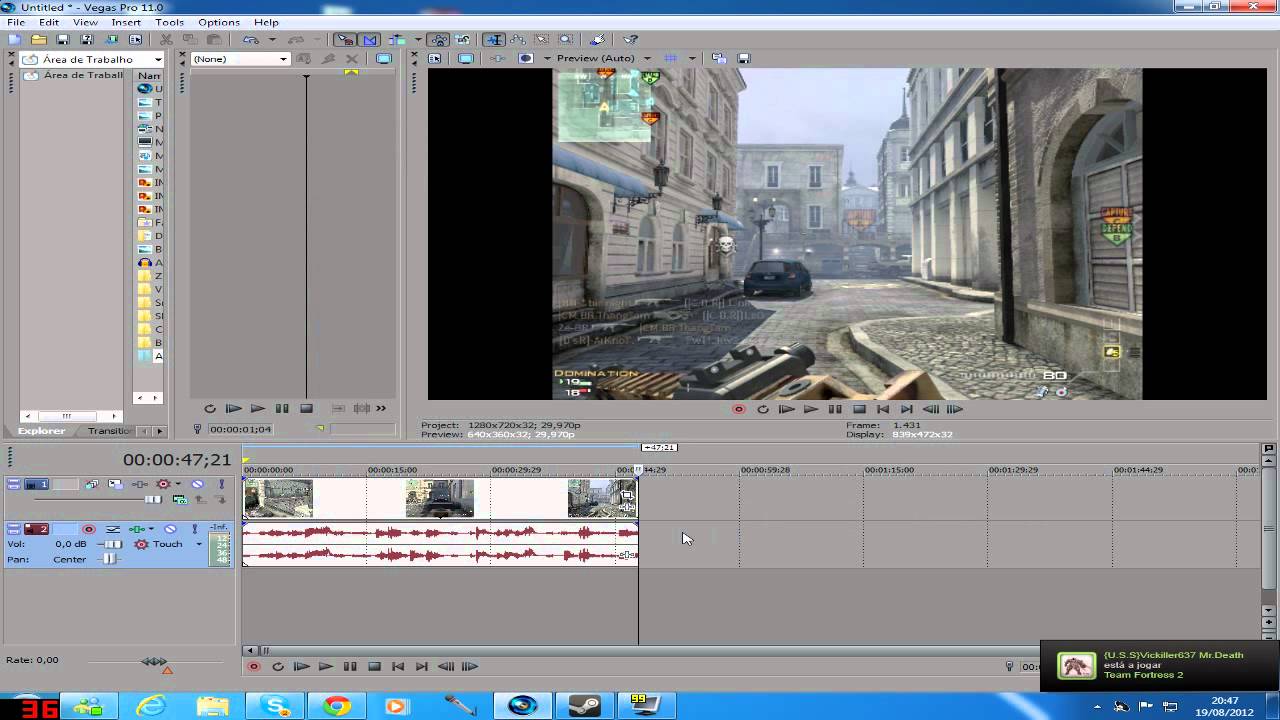Open the split screen view dropdown arrow
The height and width of the screenshot is (720, 1280).
coord(546,58)
